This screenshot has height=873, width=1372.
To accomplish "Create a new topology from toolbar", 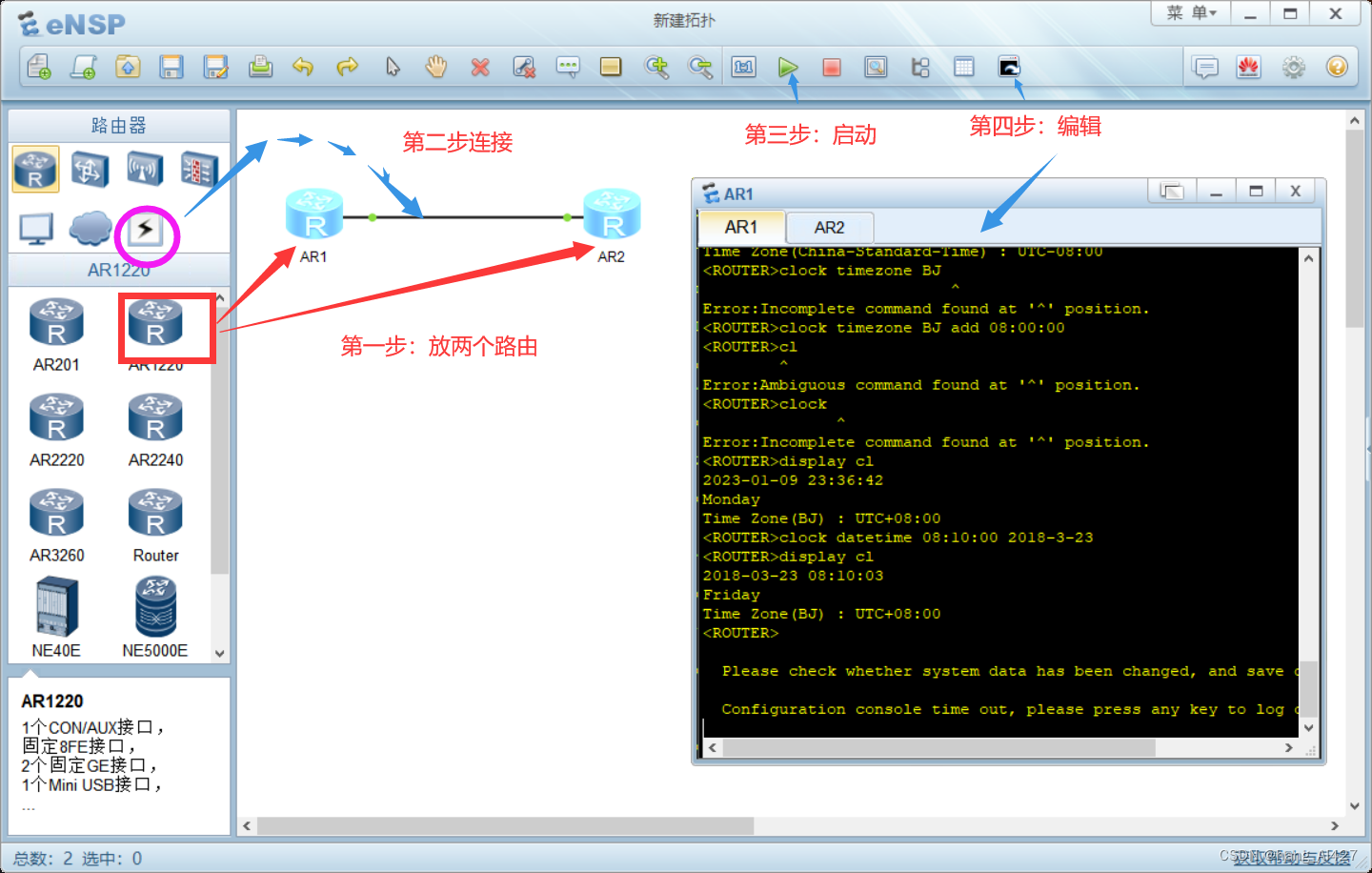I will click(x=39, y=67).
